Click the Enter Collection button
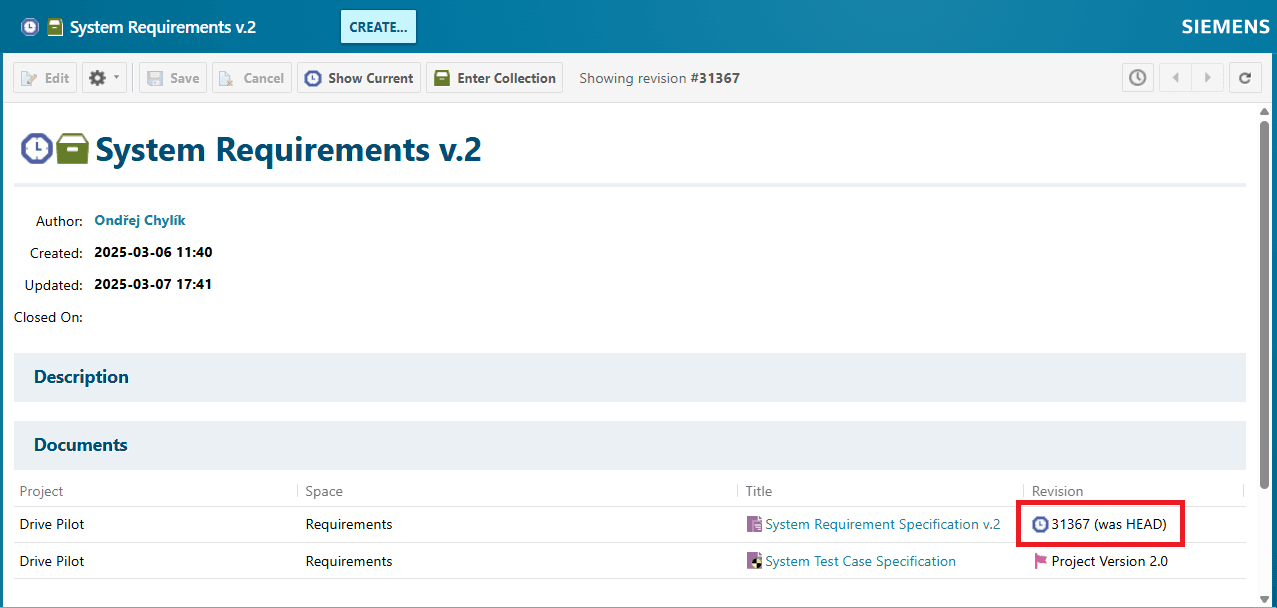The width and height of the screenshot is (1277, 608). 495,78
